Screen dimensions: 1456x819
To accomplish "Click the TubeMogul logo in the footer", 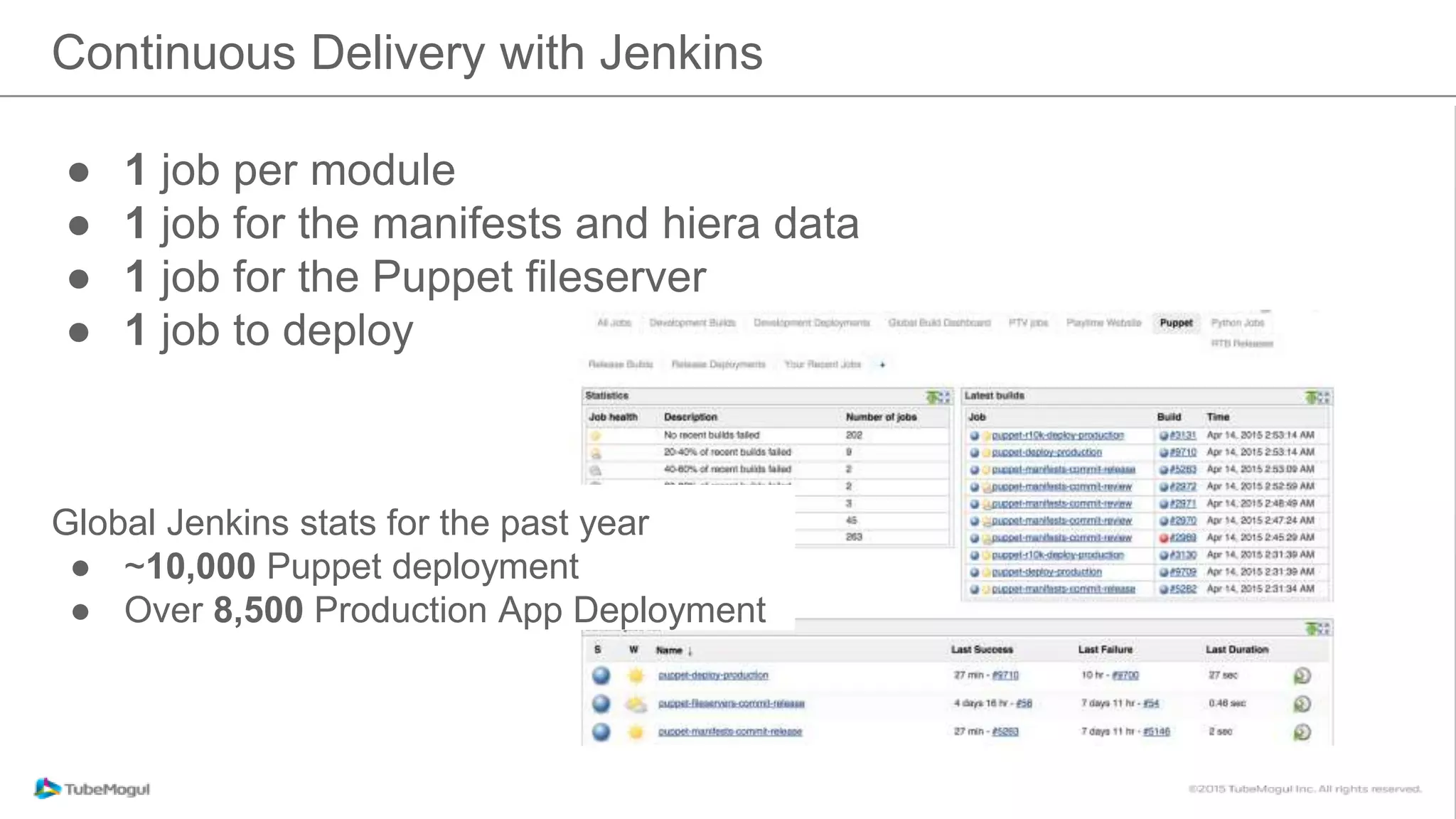I will [92, 788].
